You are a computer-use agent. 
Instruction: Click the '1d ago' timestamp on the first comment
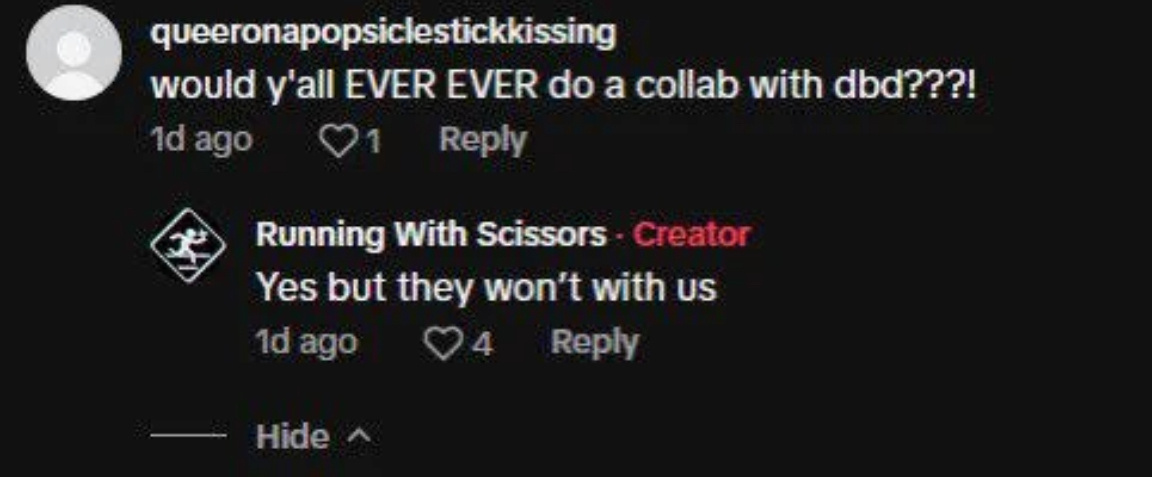(201, 140)
